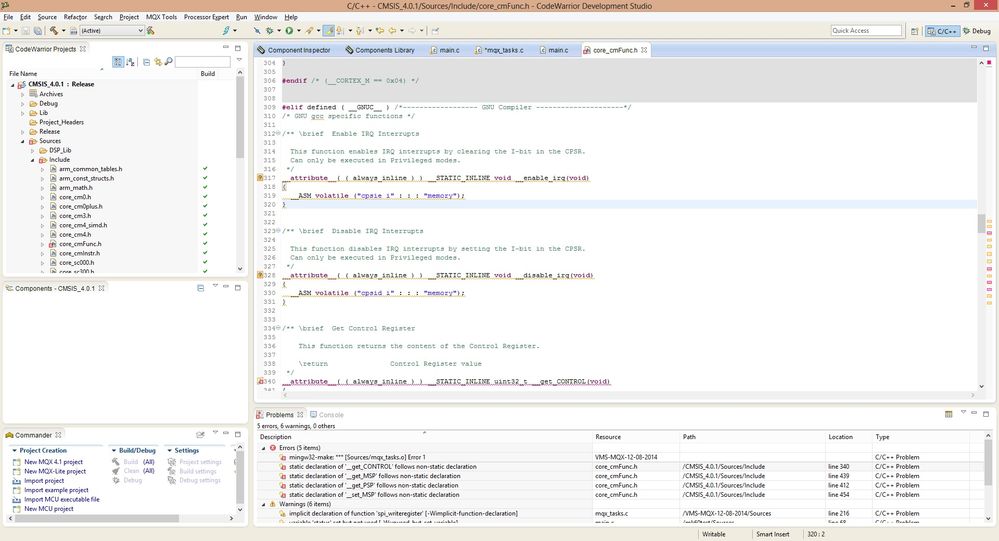Click New MQX 4.1 project link
The height and width of the screenshot is (541, 999).
[53, 462]
